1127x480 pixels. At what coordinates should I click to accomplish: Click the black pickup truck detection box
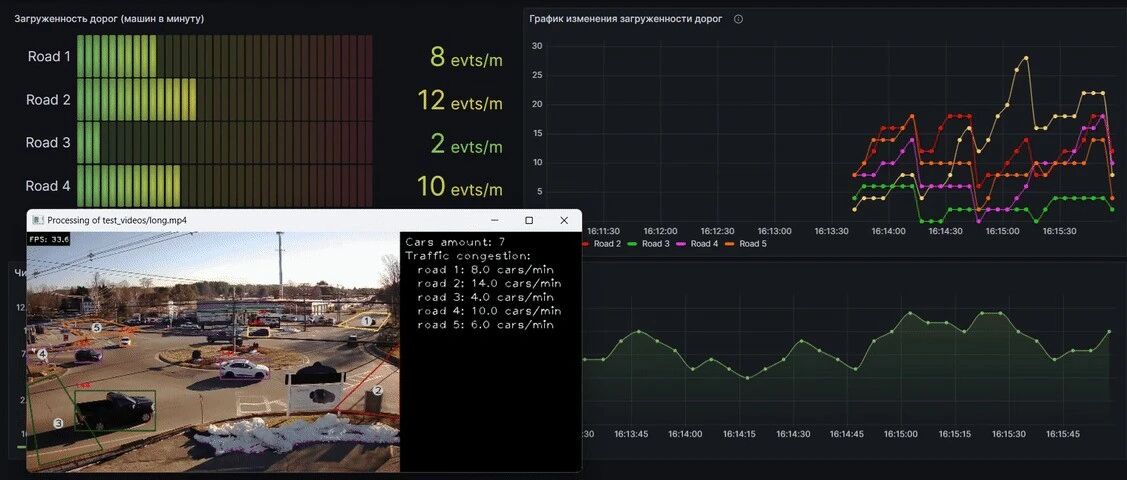click(x=115, y=410)
